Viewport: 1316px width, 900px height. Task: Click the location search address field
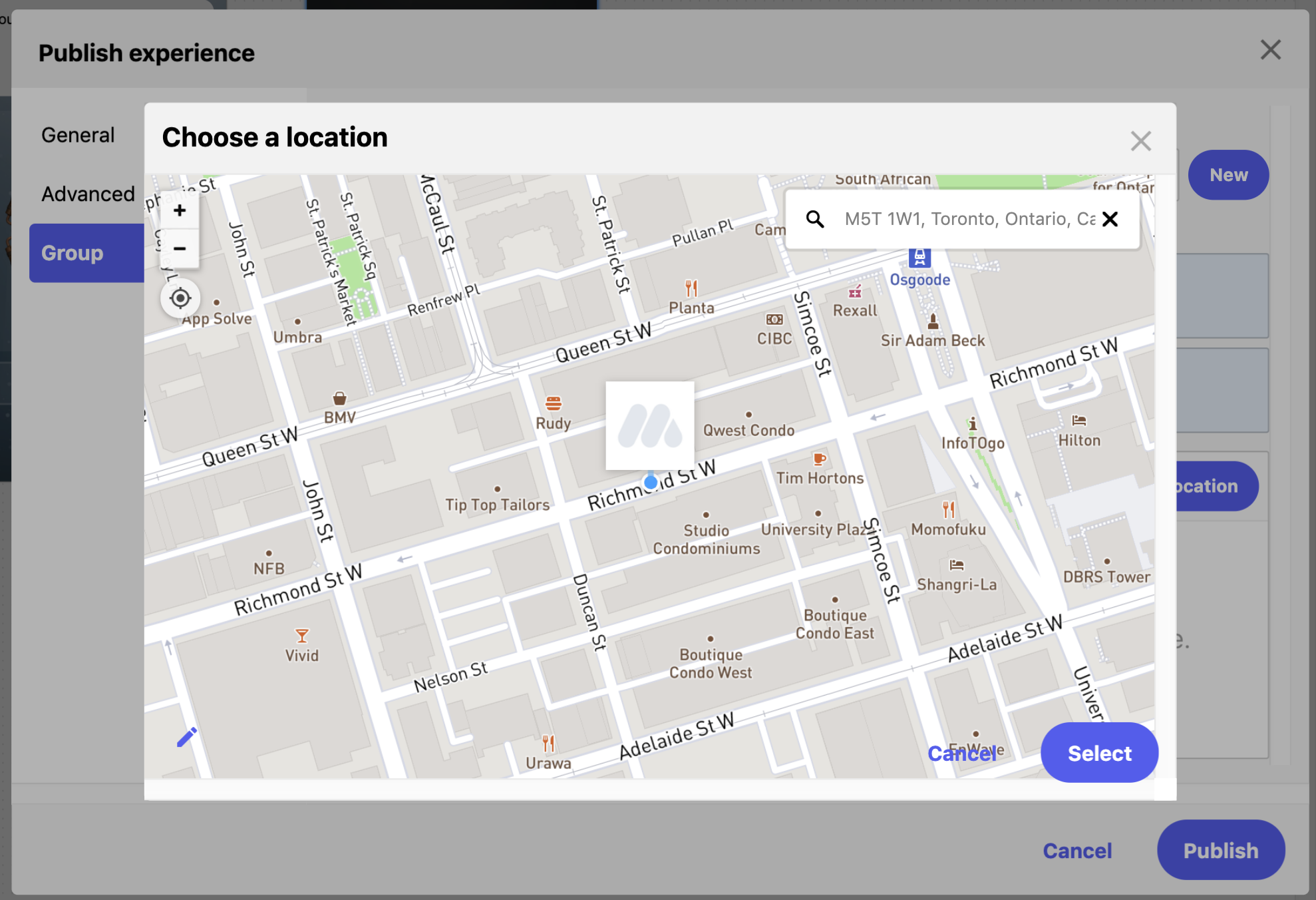tap(968, 219)
